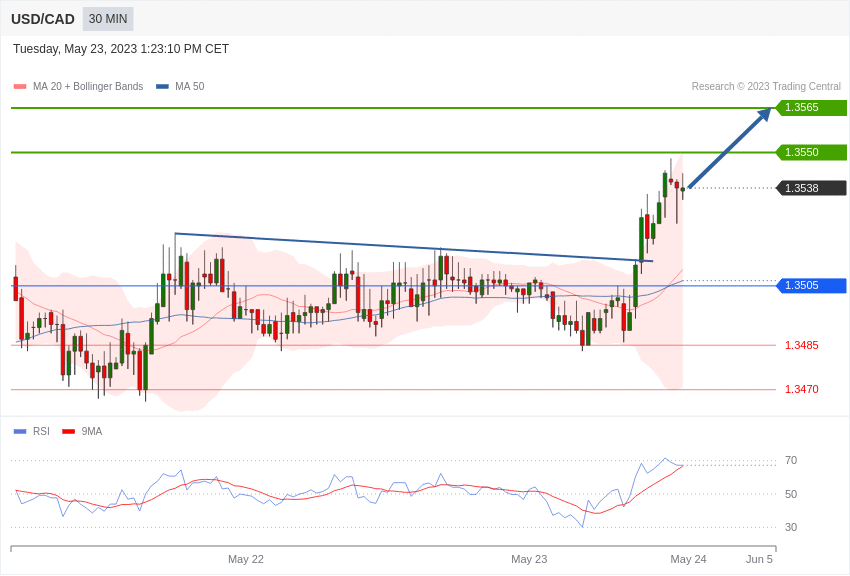Click the RSI 30 axis label
Screen dimensions: 850x576
[791, 527]
